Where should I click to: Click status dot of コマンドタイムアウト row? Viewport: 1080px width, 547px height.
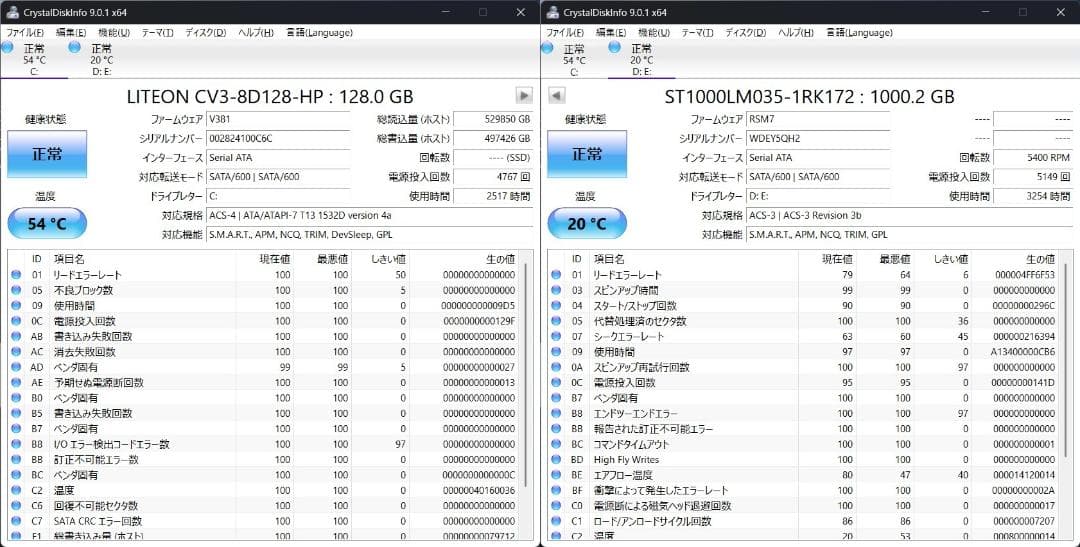[556, 444]
